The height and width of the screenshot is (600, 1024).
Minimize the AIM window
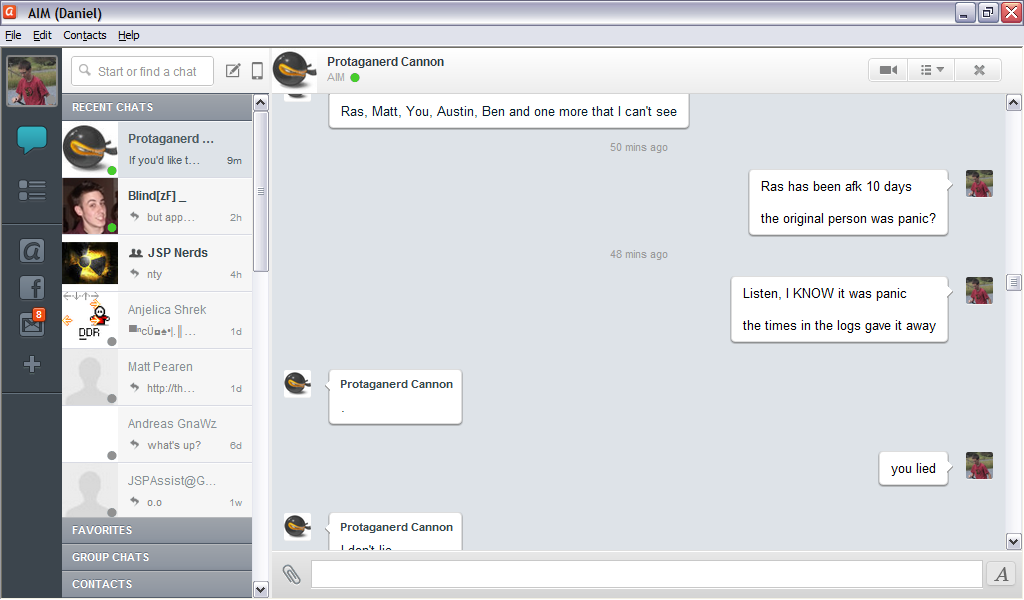tap(965, 12)
